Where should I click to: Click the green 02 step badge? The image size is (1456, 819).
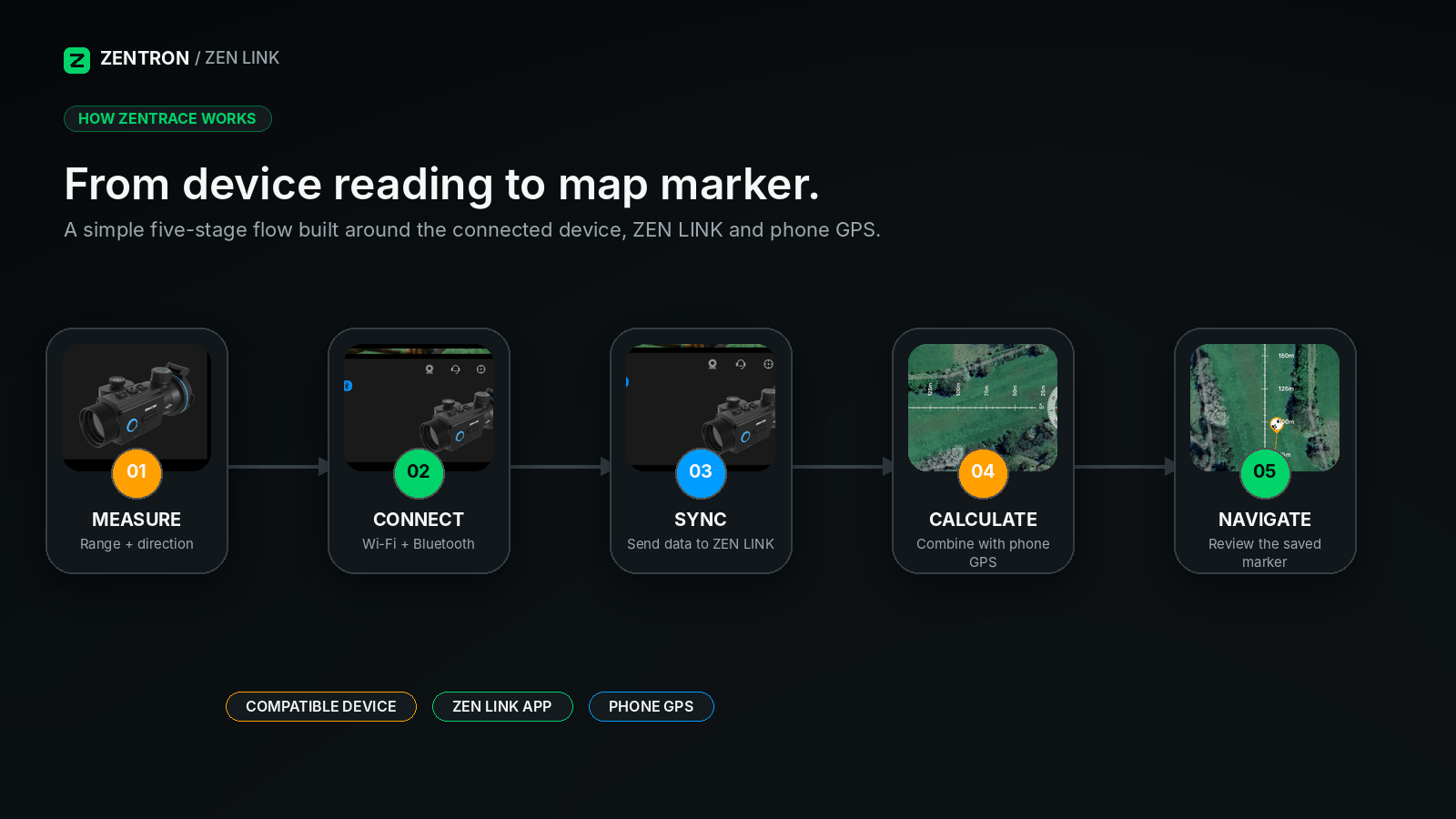tap(419, 472)
